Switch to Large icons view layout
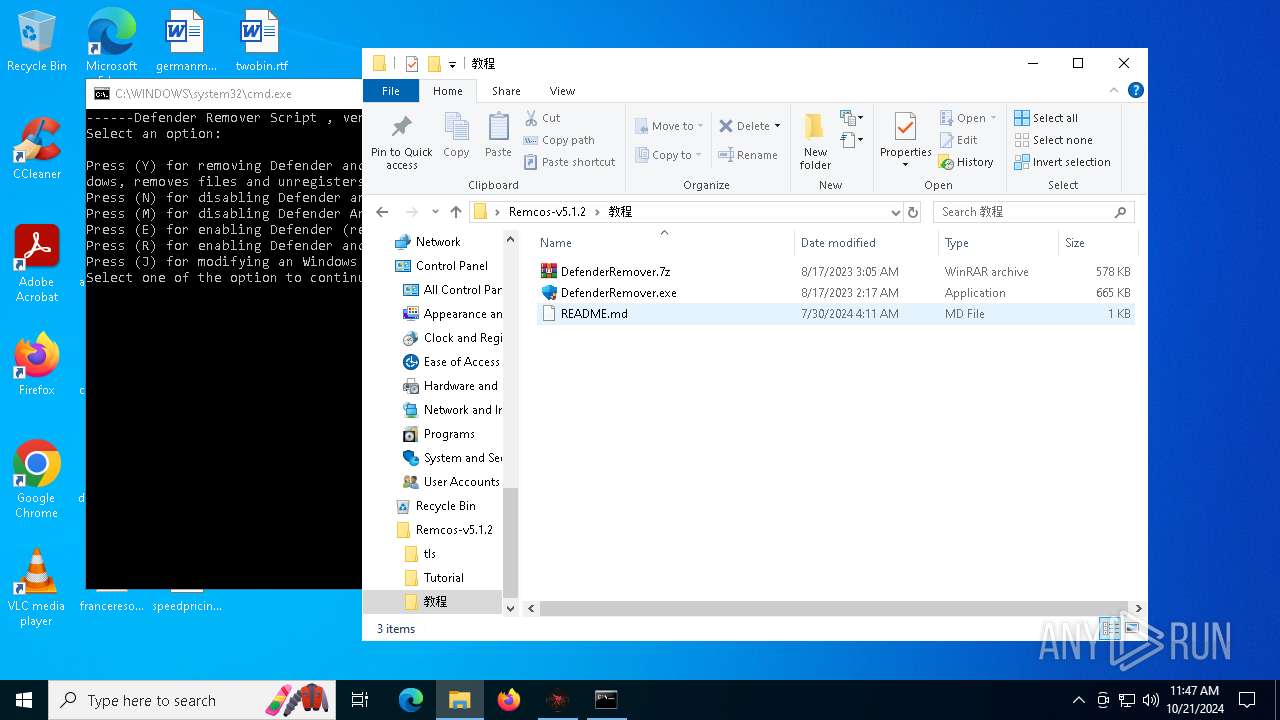This screenshot has width=1280, height=720. point(1132,628)
